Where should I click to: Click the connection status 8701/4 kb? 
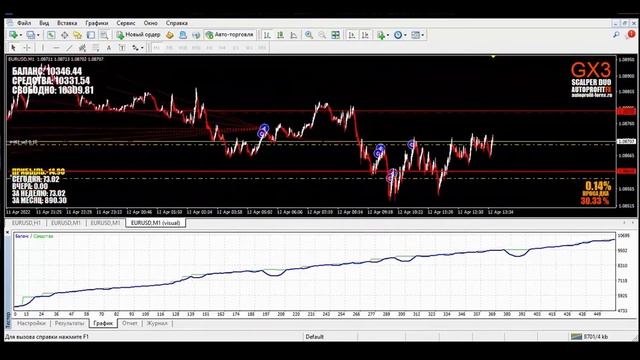coord(590,337)
